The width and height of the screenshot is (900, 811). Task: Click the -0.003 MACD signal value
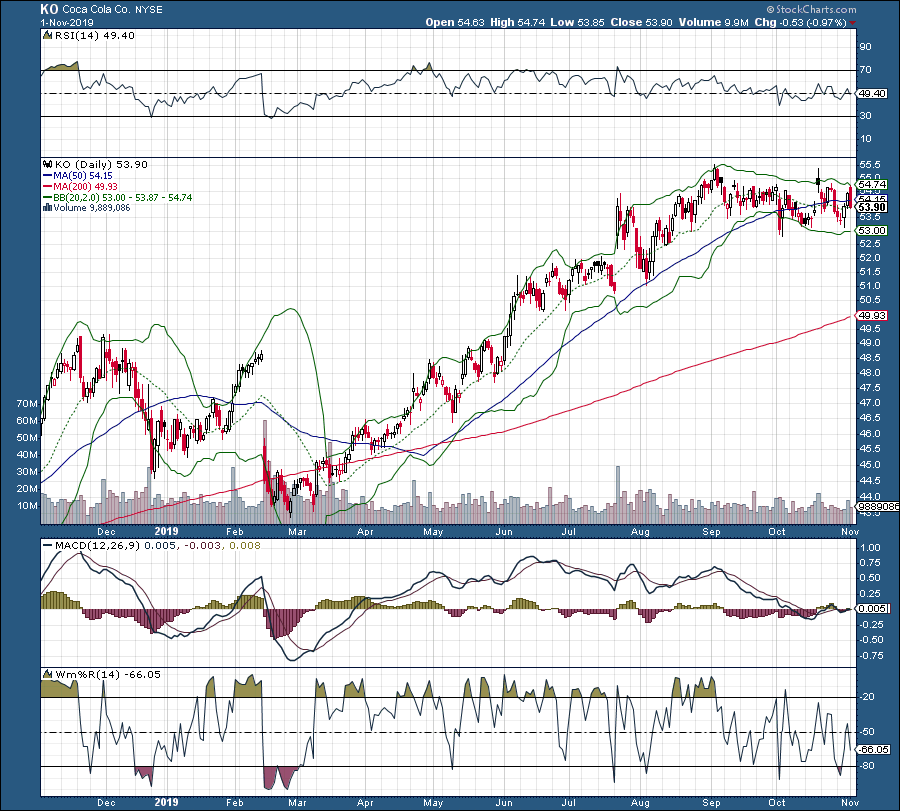(201, 545)
